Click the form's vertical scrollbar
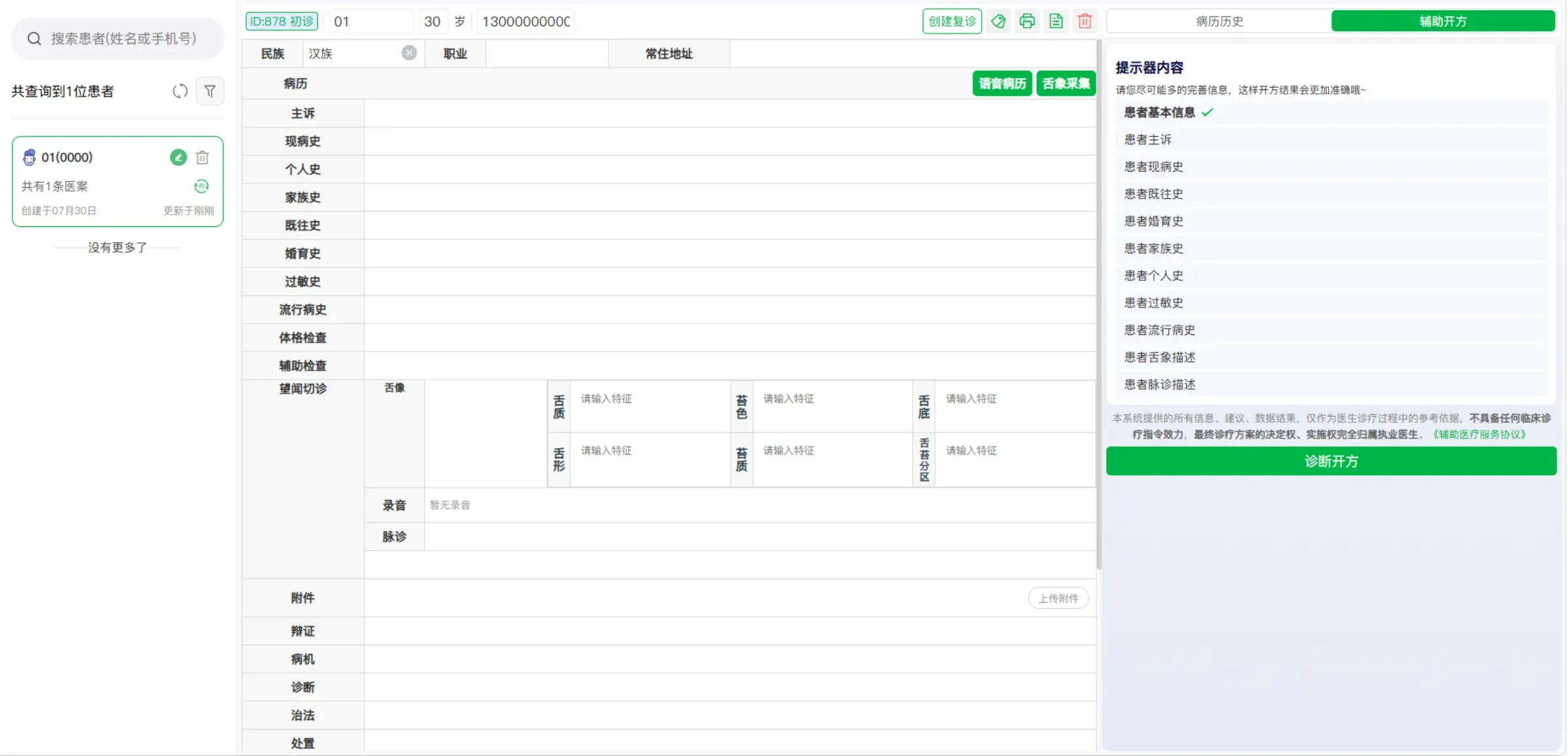The width and height of the screenshot is (1568, 756). click(x=1099, y=304)
